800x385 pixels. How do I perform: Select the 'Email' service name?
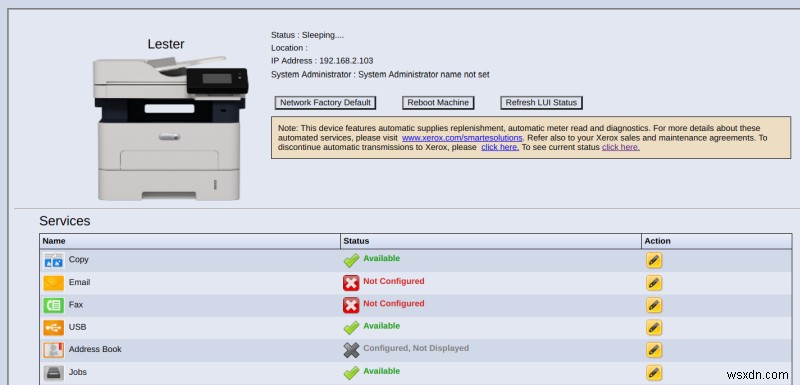click(80, 282)
